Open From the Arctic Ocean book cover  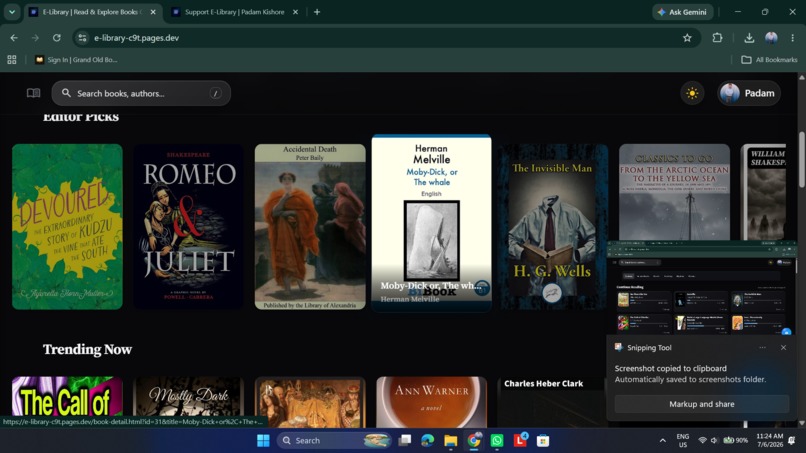(x=674, y=192)
